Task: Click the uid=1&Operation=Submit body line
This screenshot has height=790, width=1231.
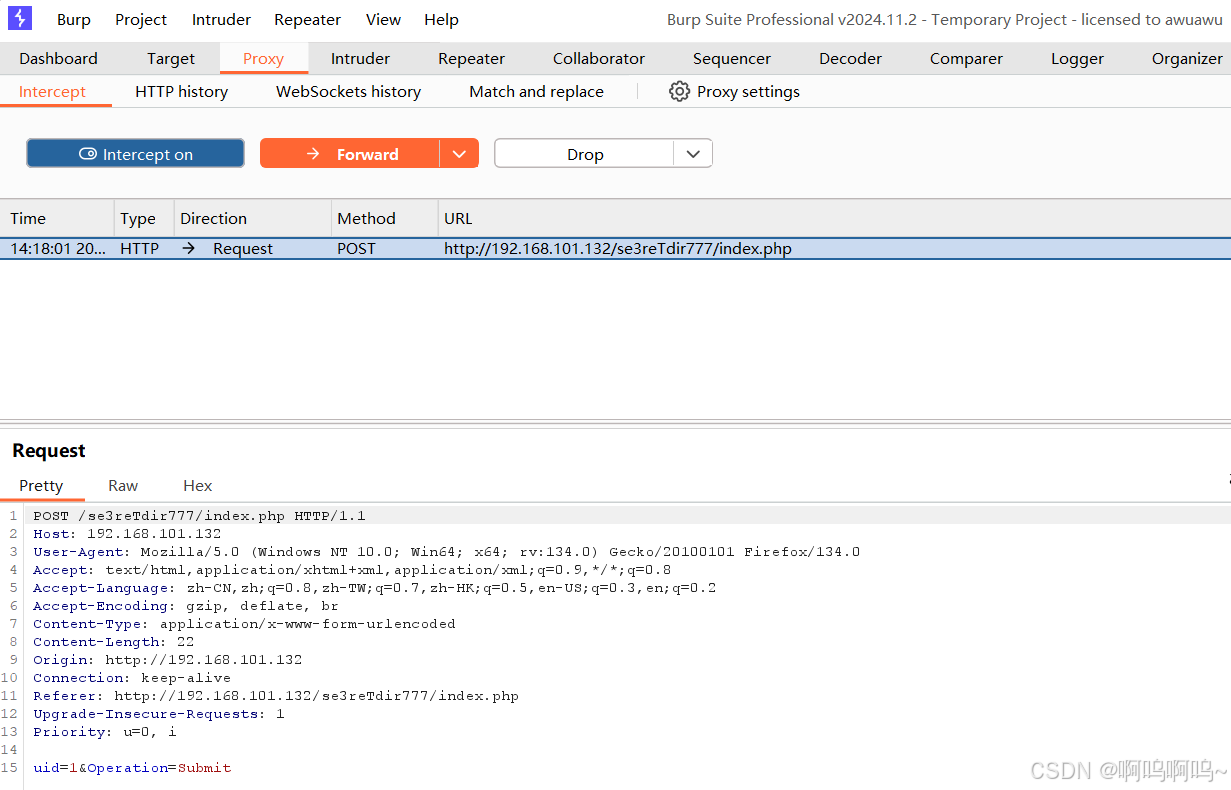Action: point(132,768)
